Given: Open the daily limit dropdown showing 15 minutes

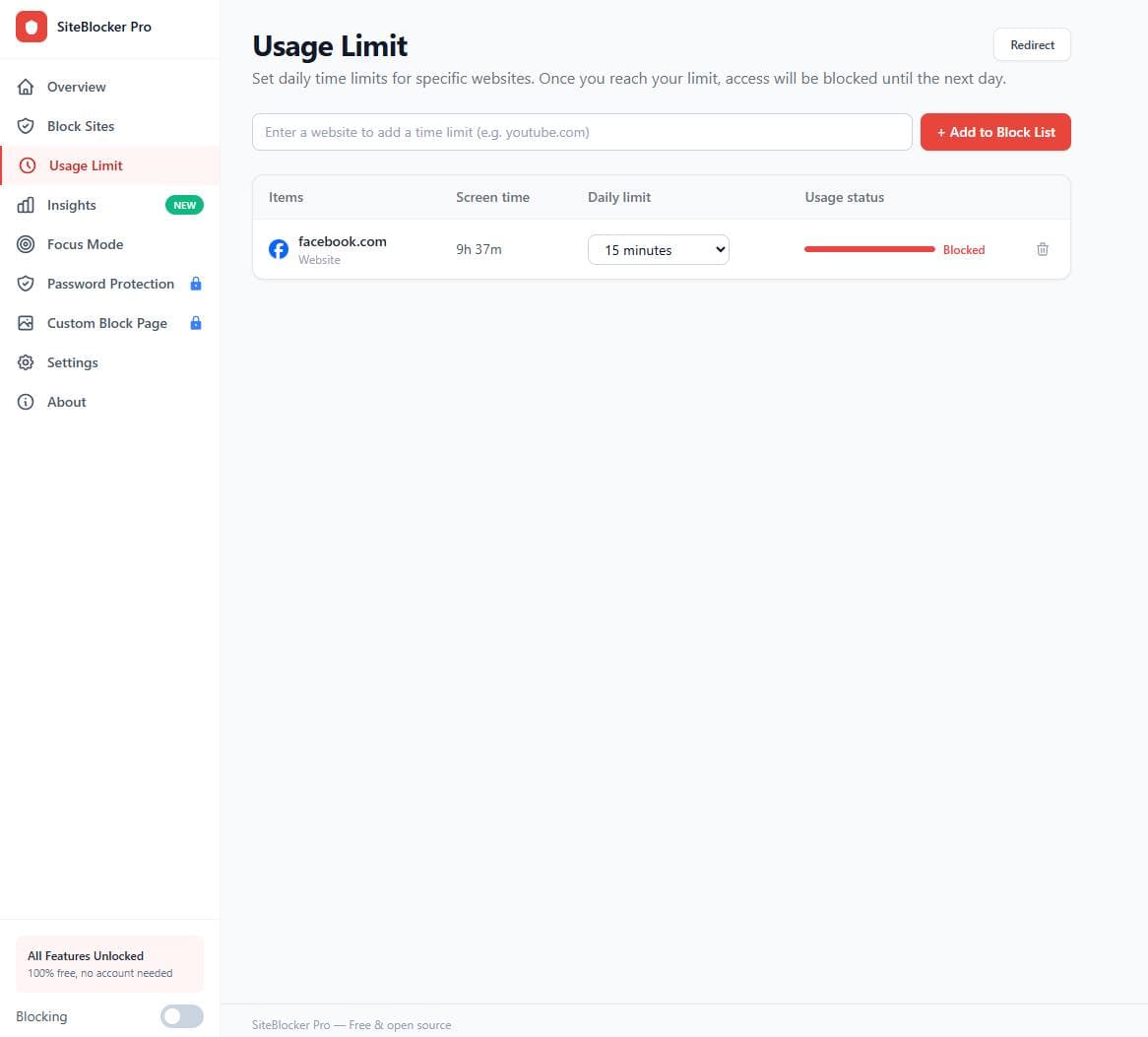Looking at the screenshot, I should pyautogui.click(x=658, y=249).
